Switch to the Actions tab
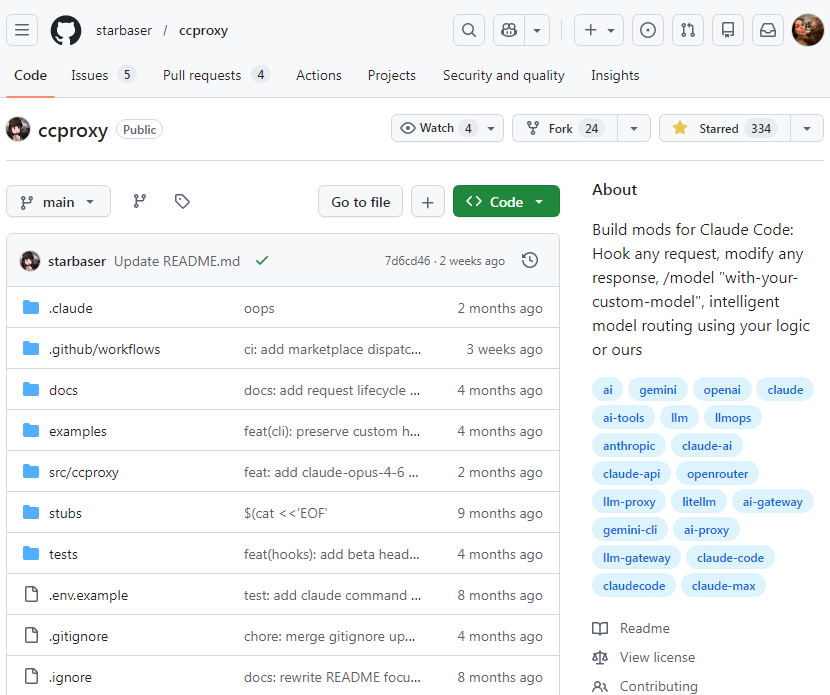 319,75
